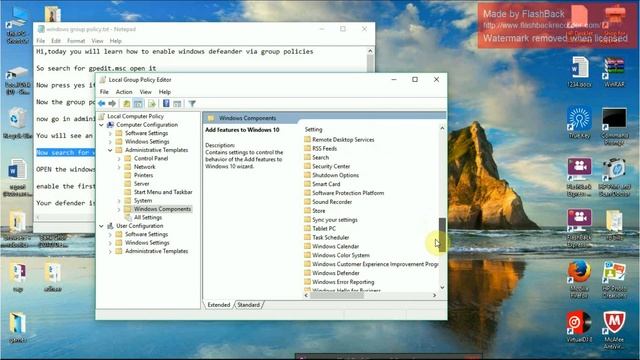Select the Server tree item

coord(141,184)
